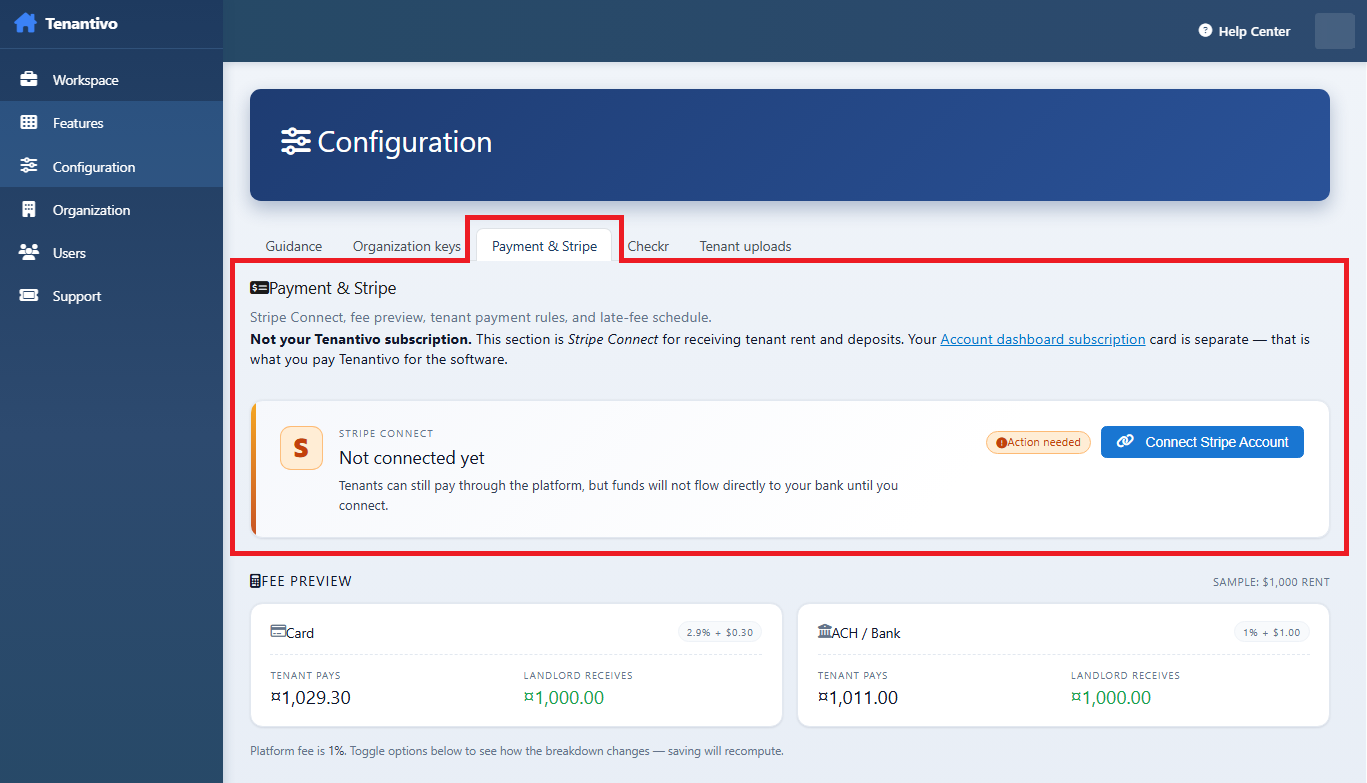The image size is (1367, 783).
Task: Click the Action needed badge
Action: [x=1038, y=443]
